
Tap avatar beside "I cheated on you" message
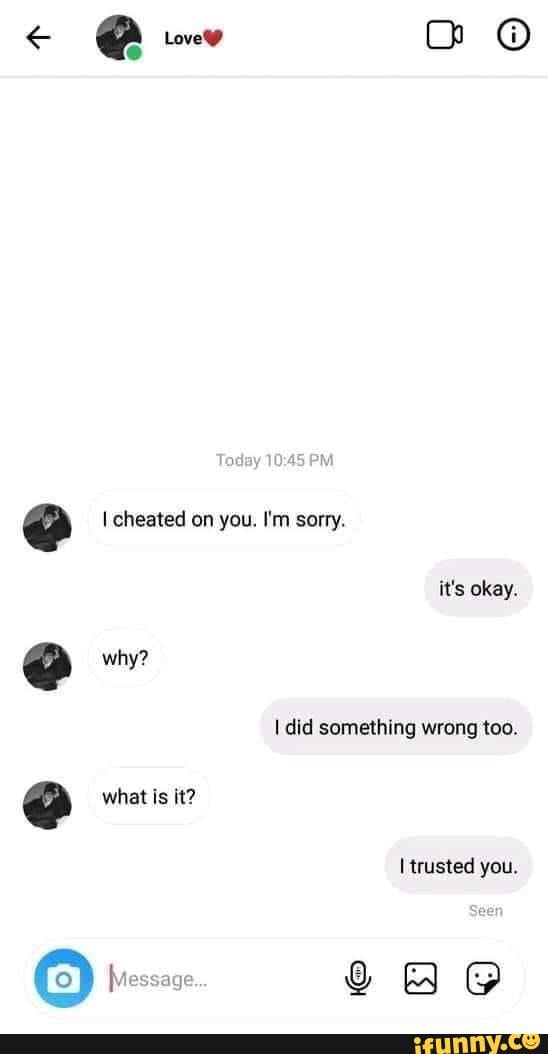click(x=47, y=527)
